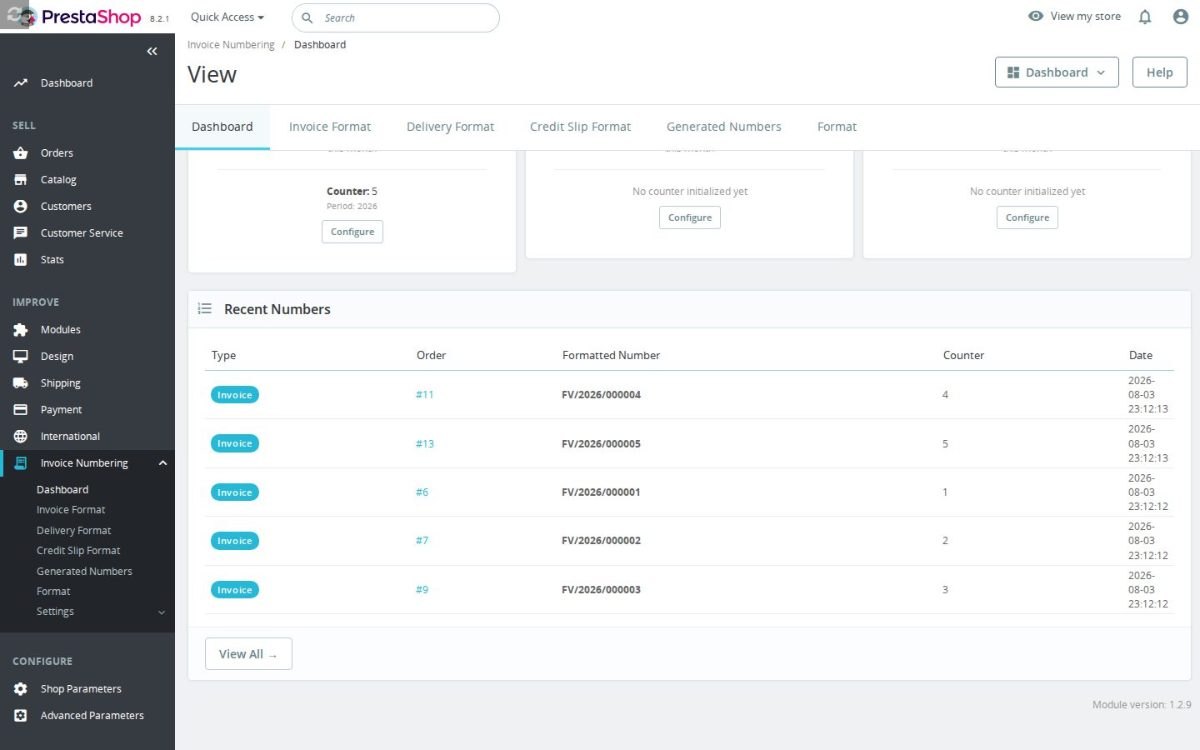The height and width of the screenshot is (750, 1200).
Task: Open Invoice Format in sidebar submenu
Action: pyautogui.click(x=71, y=510)
